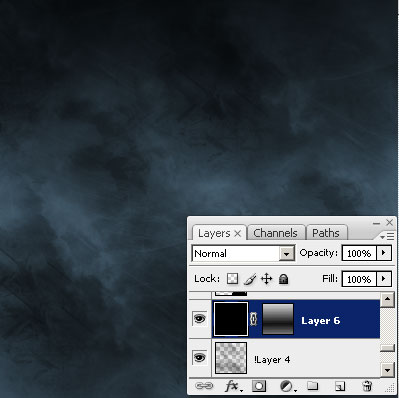Viewport: 399px width, 398px height.
Task: Hide !Layer 4 visibility eye
Action: 200,358
